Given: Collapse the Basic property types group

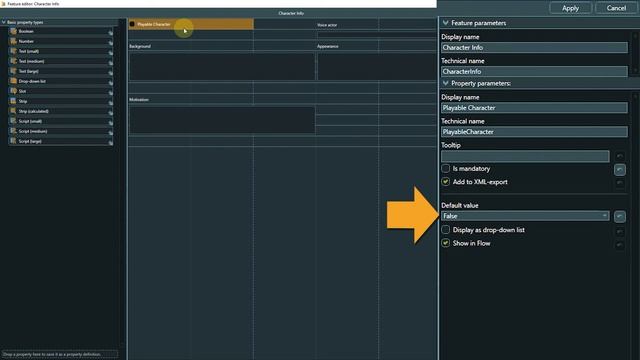Looking at the screenshot, I should pyautogui.click(x=4, y=22).
